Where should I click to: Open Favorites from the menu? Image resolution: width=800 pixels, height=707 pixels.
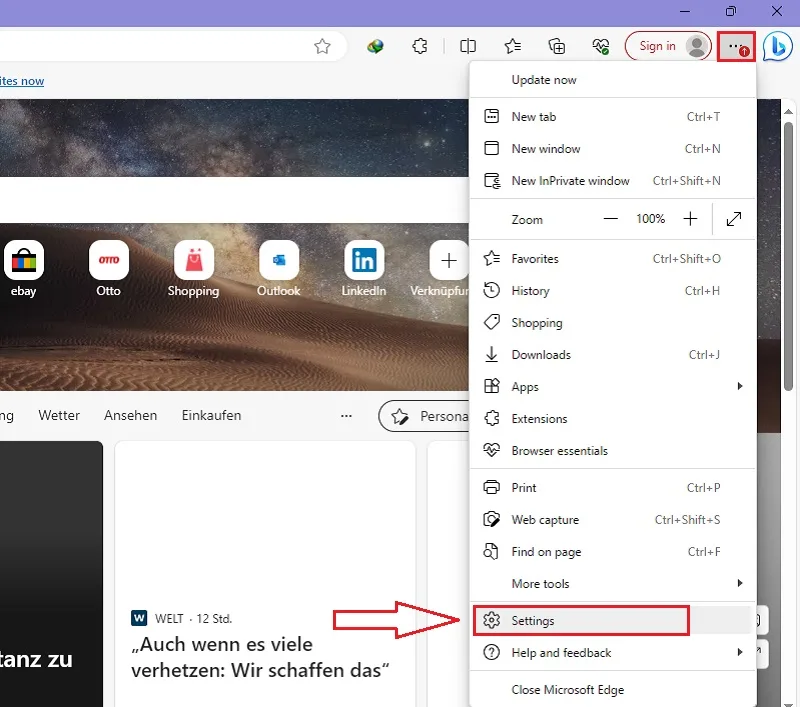pyautogui.click(x=612, y=259)
